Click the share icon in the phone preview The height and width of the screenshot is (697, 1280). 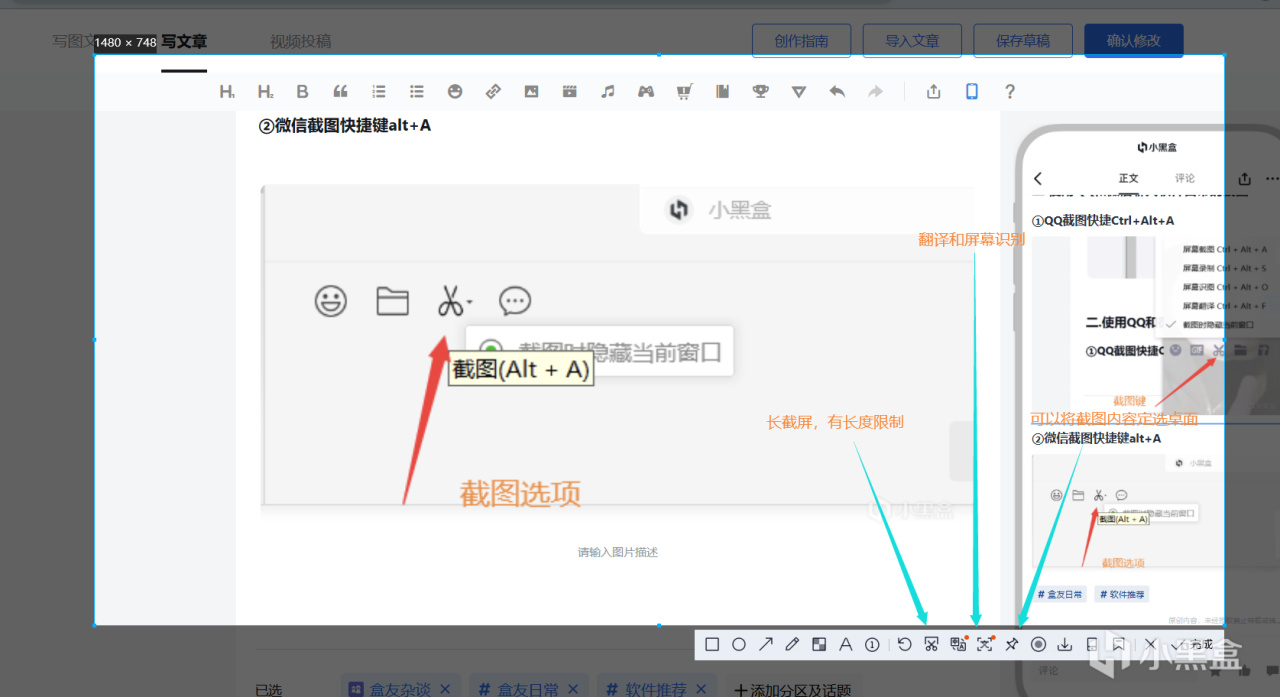pos(1244,179)
